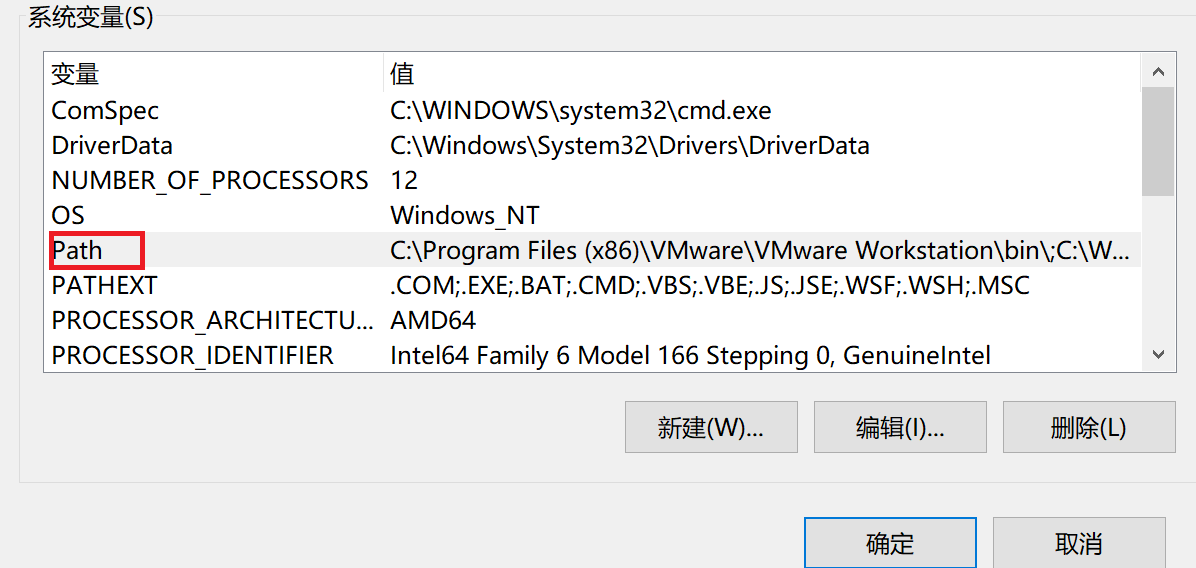Select the PROCESSOR_IDENTIFIER variable row

[x=192, y=355]
